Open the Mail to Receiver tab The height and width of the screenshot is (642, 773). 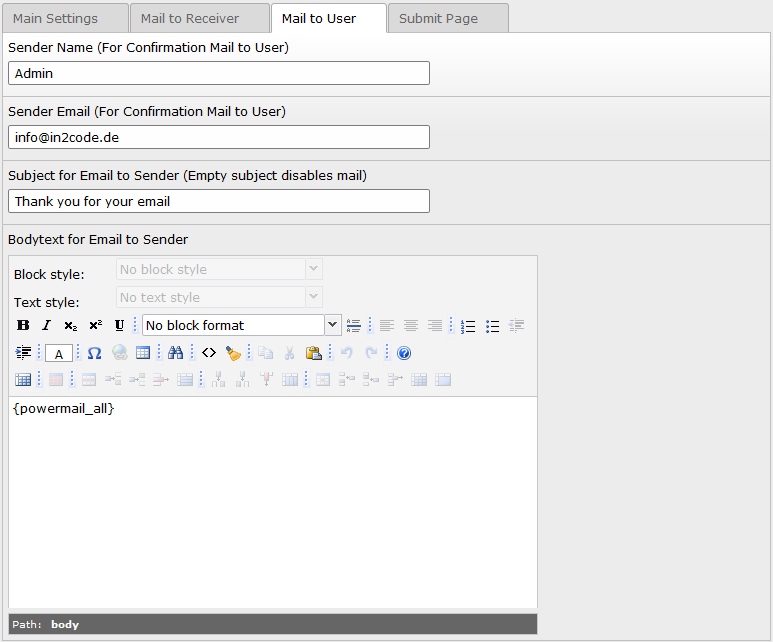coord(189,18)
